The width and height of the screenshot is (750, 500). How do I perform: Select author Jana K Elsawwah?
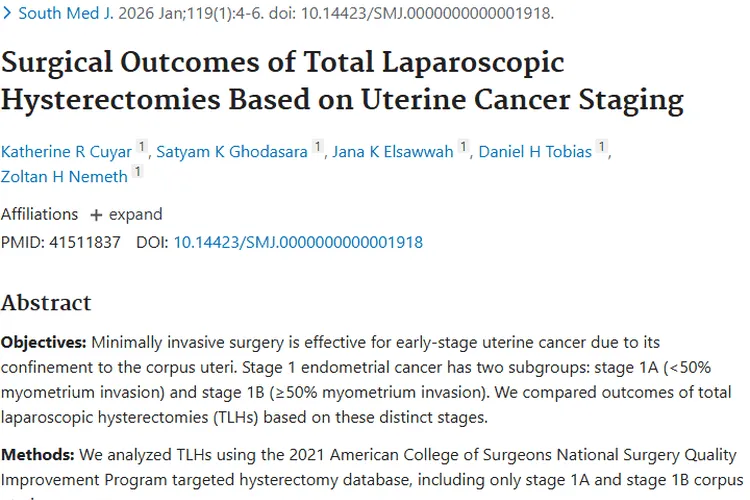point(392,152)
